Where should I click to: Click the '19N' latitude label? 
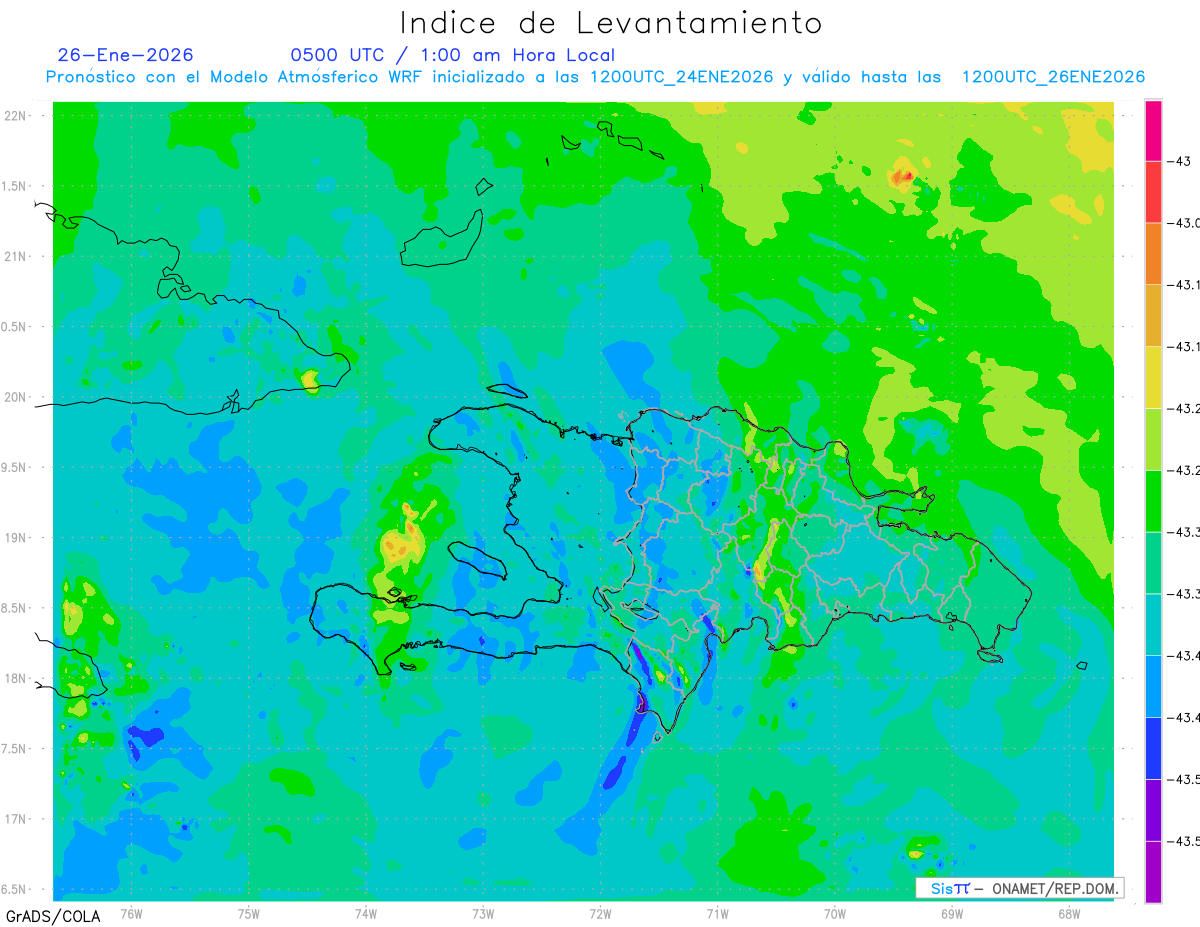click(x=17, y=538)
